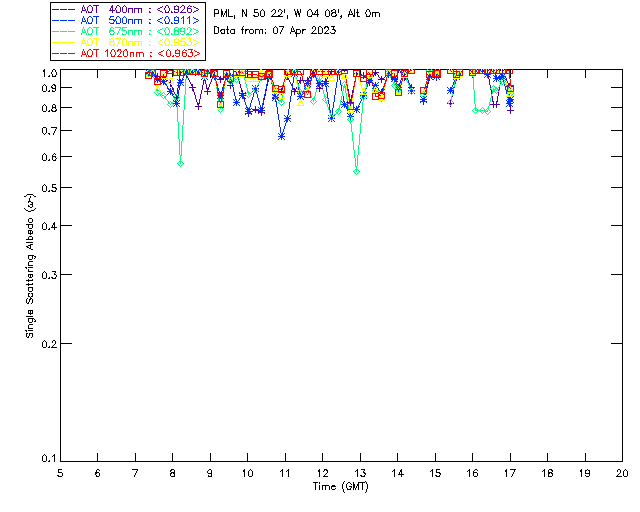Click the y-axis tick label 0.6
This screenshot has width=640, height=512.
pyautogui.click(x=49, y=157)
